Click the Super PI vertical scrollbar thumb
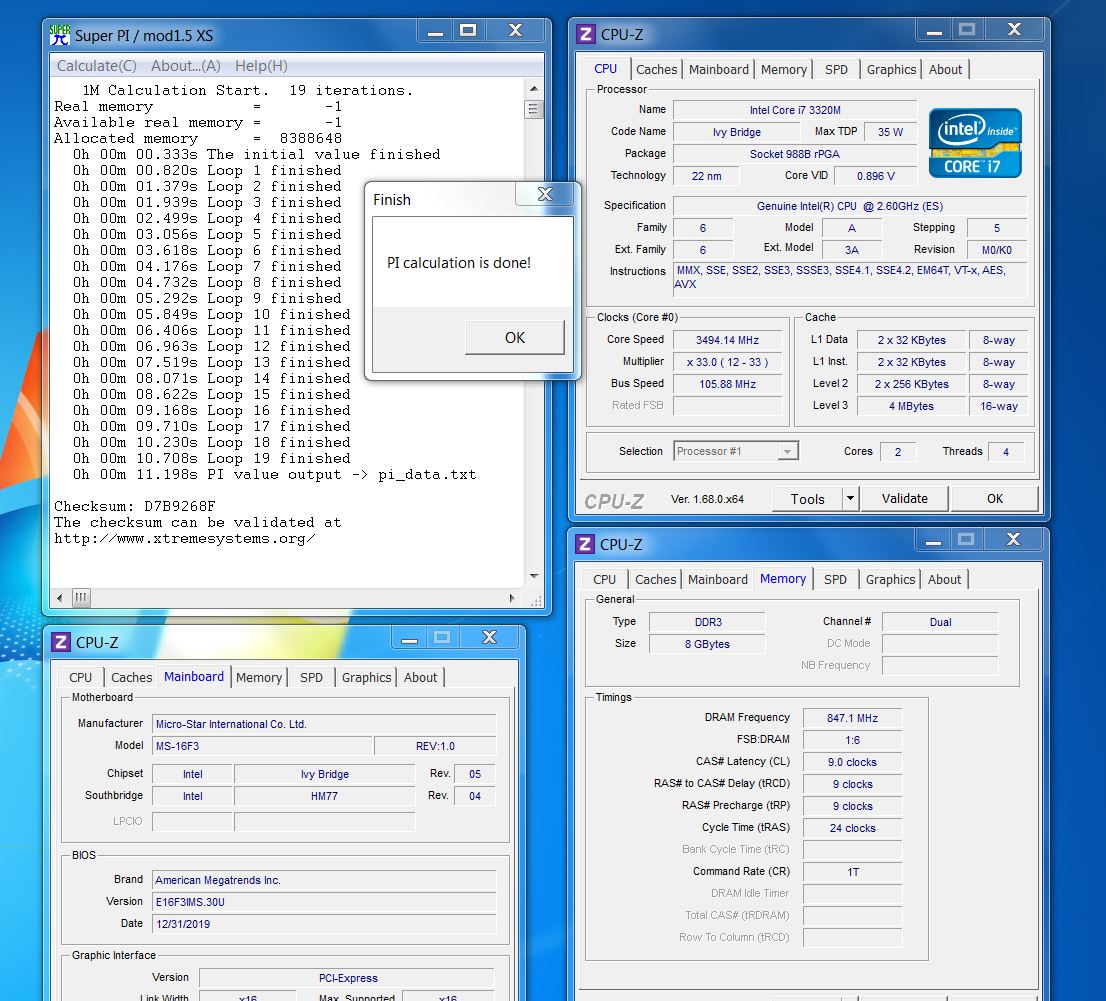1106x1001 pixels. [534, 109]
